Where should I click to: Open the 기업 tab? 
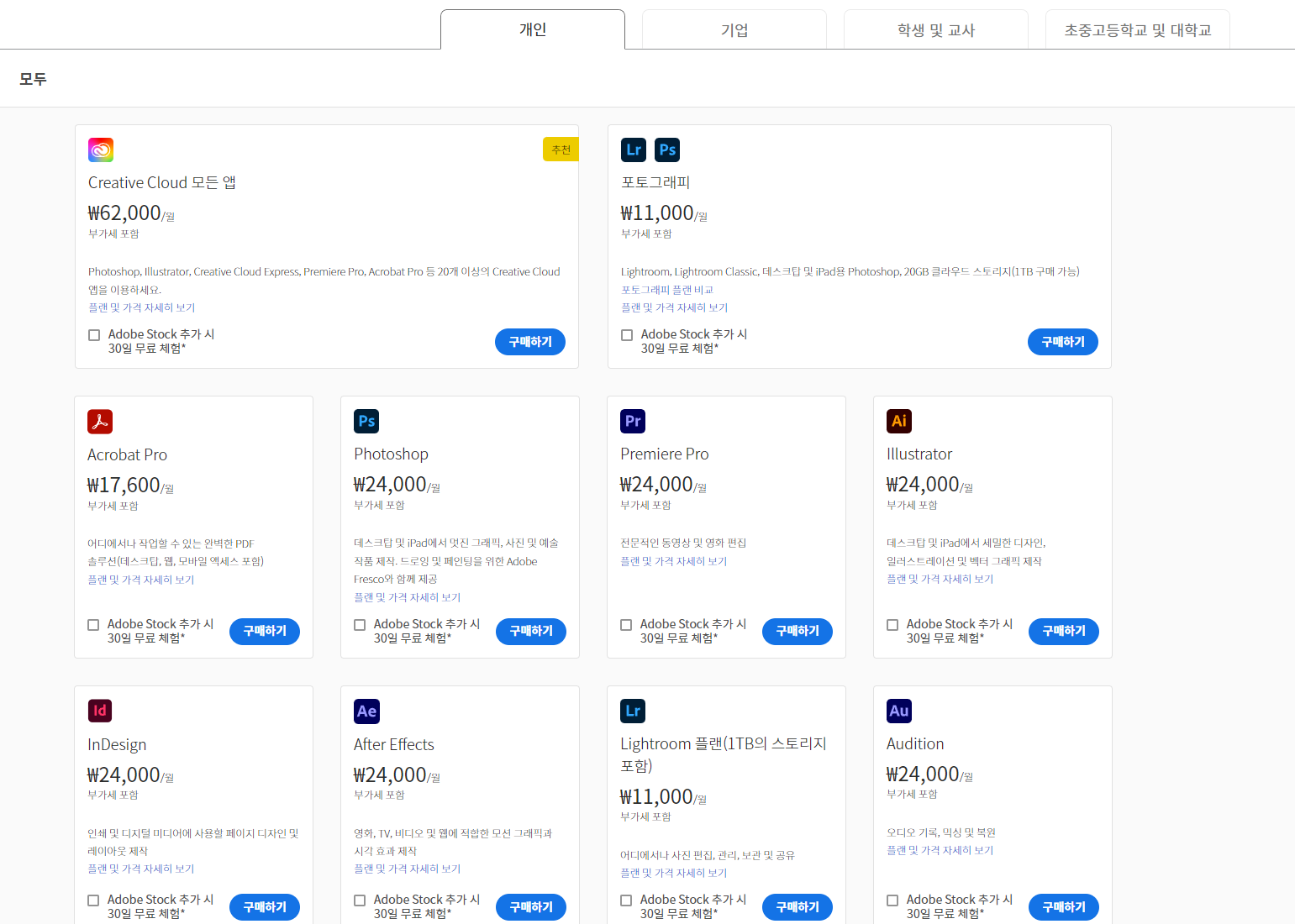click(x=734, y=30)
